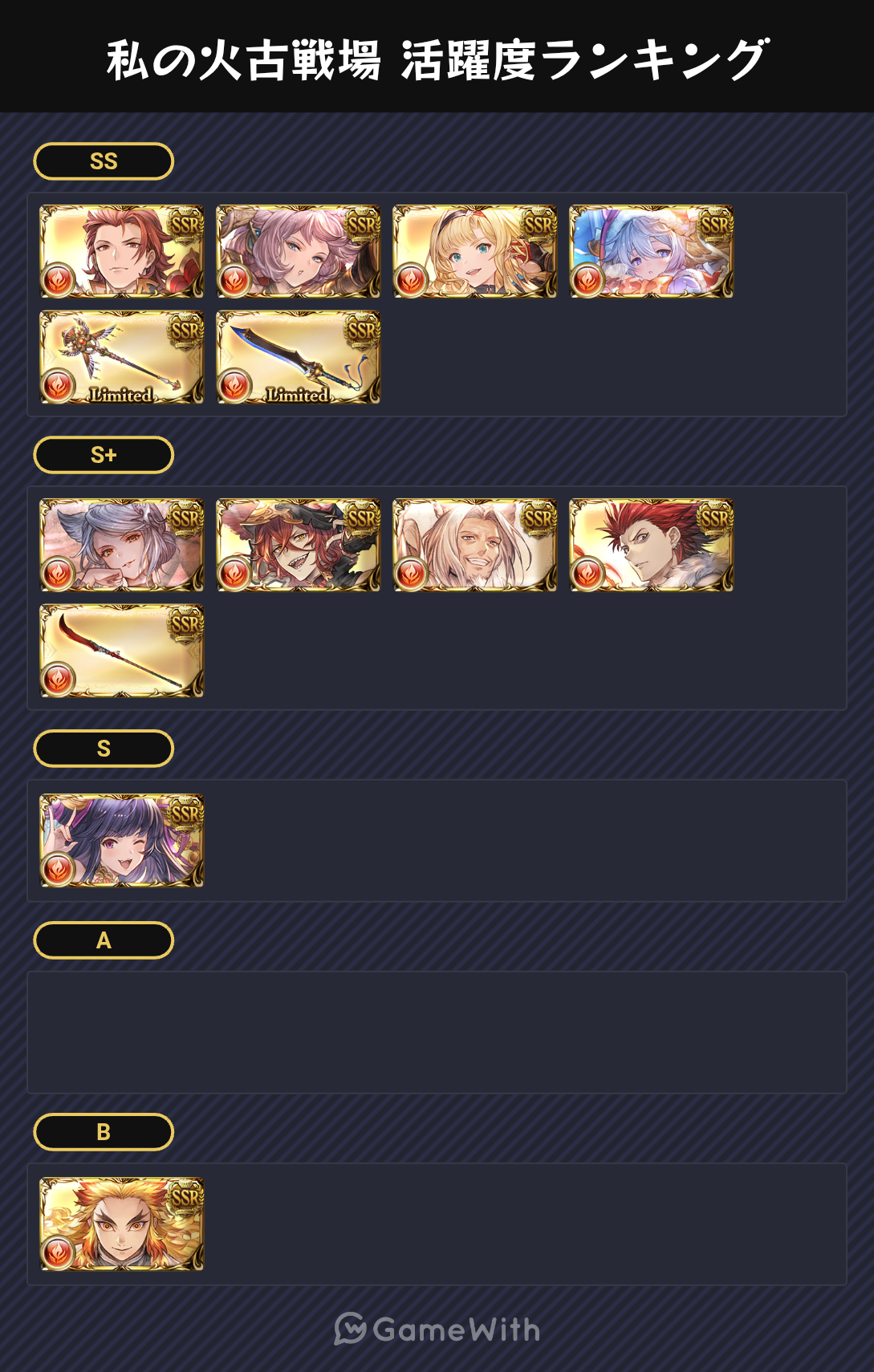The width and height of the screenshot is (874, 1372).
Task: Open the blue-haired winter girl card
Action: (x=652, y=252)
